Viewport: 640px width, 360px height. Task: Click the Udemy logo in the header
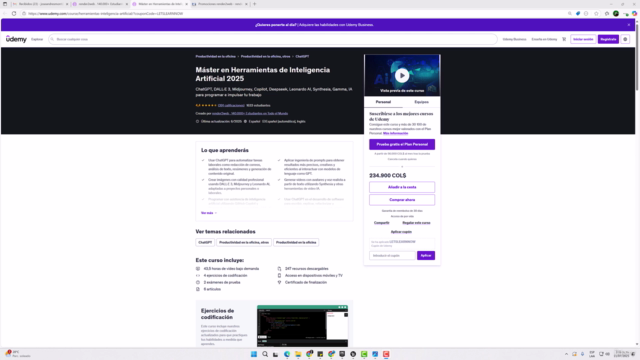pos(16,39)
